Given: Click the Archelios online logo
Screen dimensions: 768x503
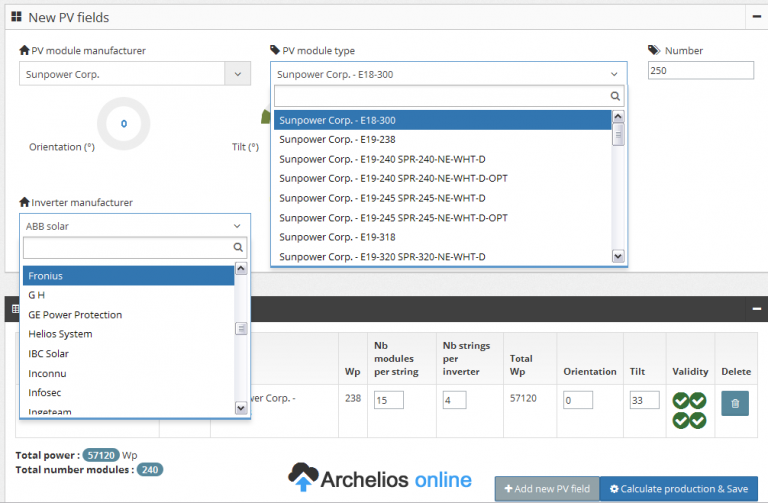Looking at the screenshot, I should [x=380, y=478].
